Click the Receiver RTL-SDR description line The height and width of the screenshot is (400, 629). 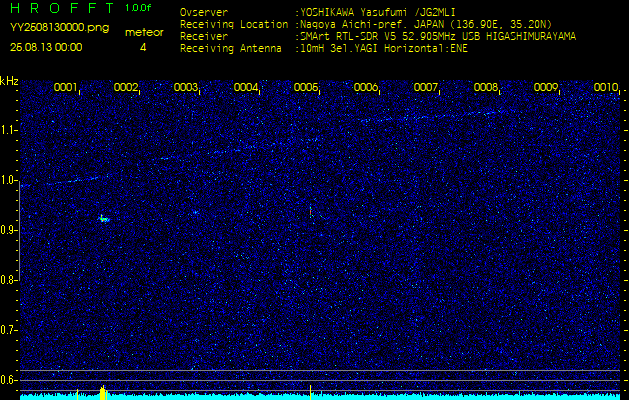tap(438, 37)
